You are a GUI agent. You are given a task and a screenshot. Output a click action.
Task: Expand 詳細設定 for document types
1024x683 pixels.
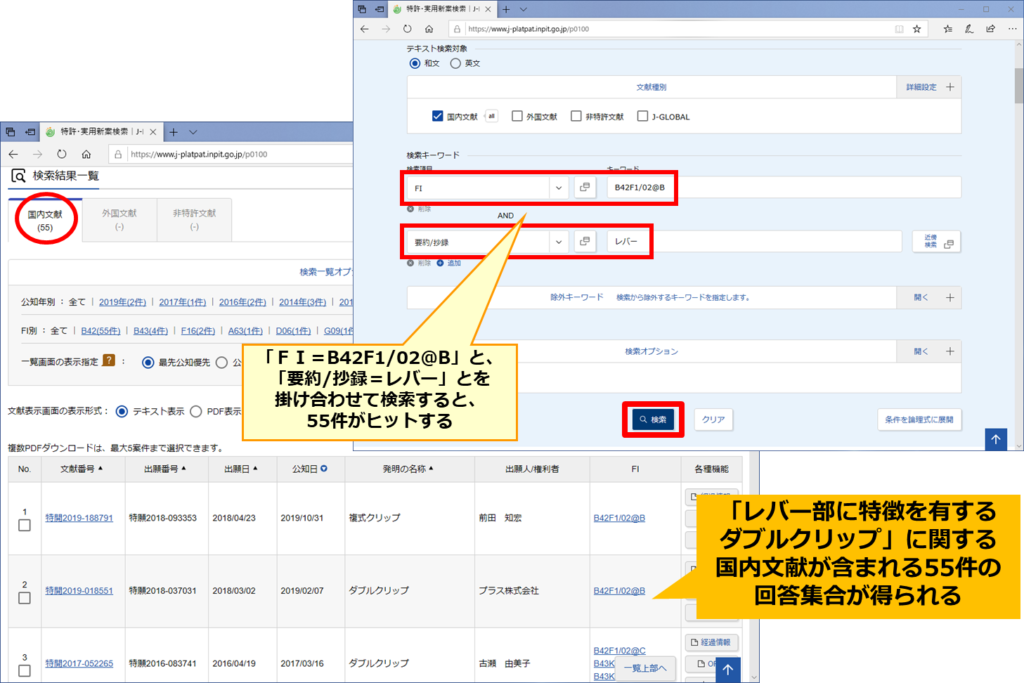929,87
